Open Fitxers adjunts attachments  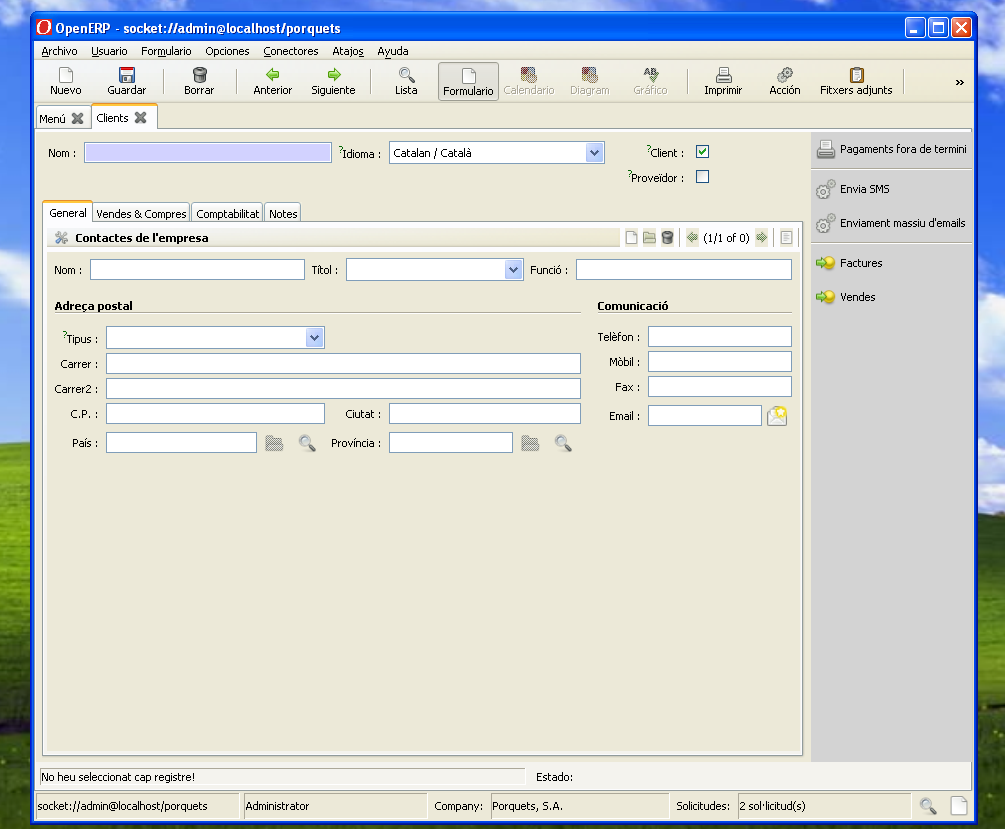click(x=856, y=81)
